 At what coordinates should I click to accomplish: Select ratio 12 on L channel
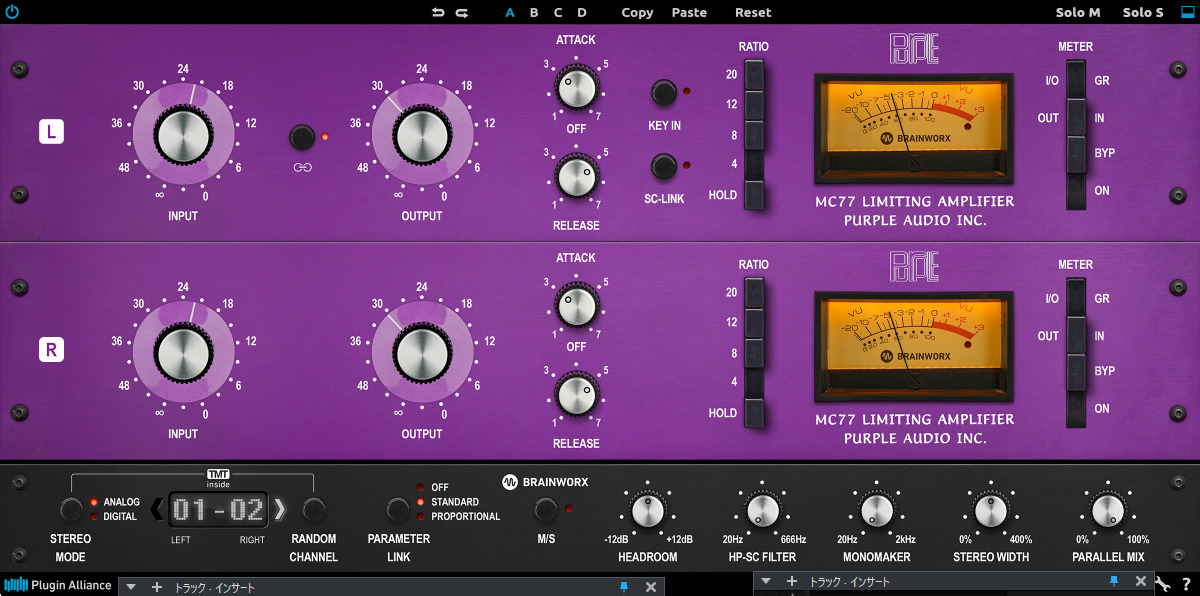tap(753, 106)
